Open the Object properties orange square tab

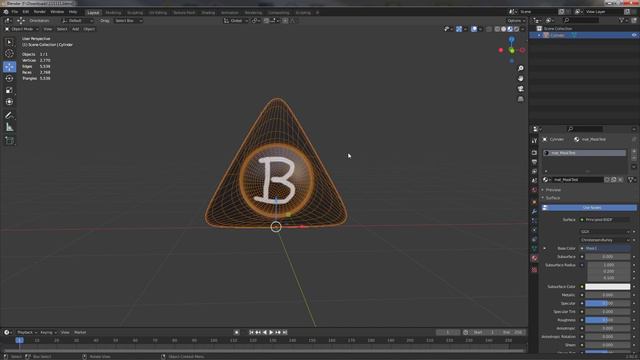(x=534, y=202)
